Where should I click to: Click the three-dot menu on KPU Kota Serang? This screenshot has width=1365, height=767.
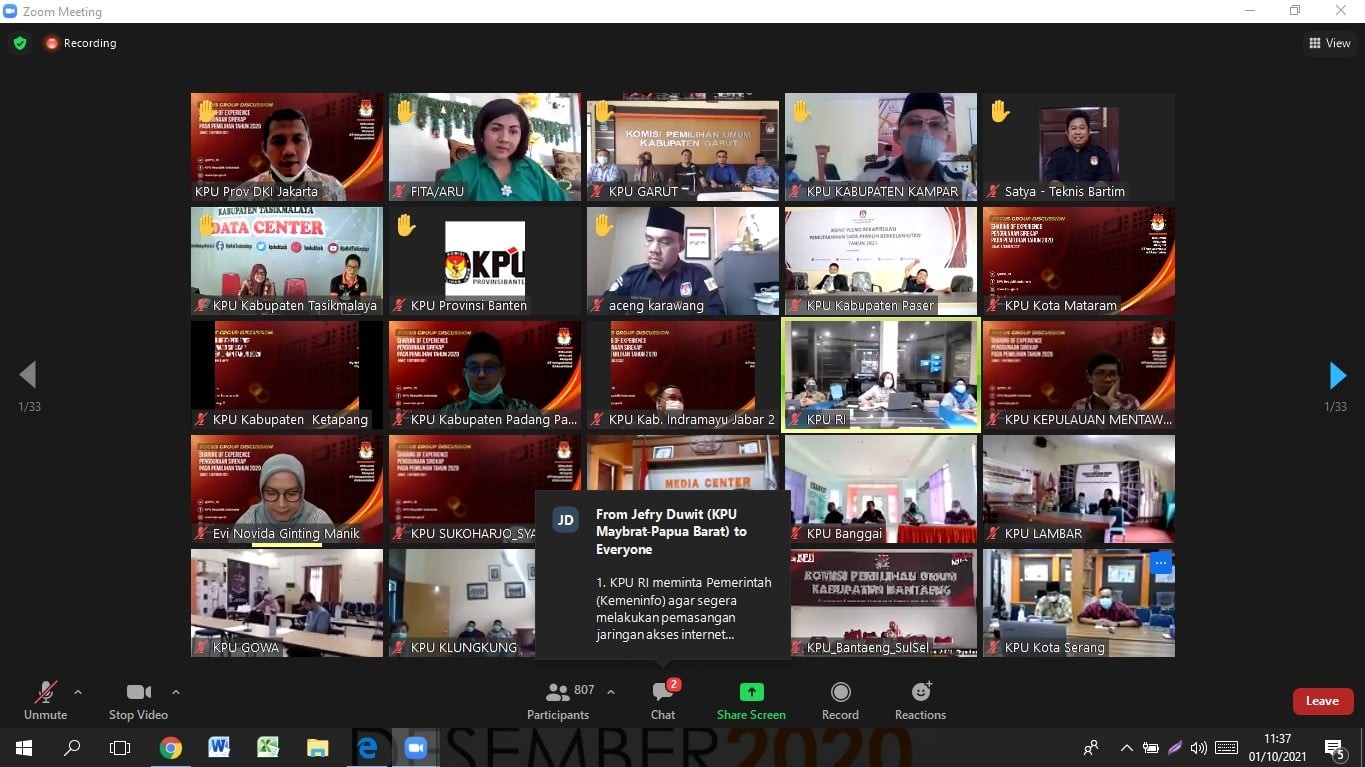(1160, 563)
